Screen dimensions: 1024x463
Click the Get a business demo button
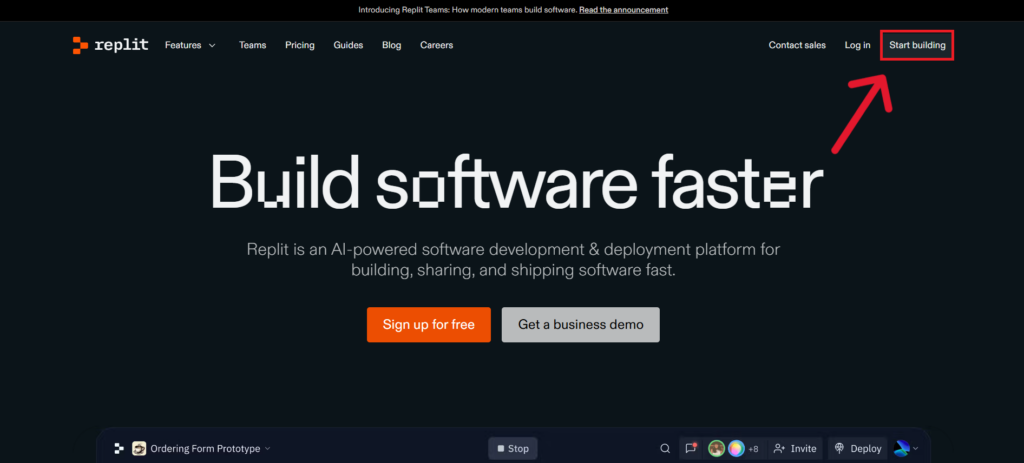[580, 325]
